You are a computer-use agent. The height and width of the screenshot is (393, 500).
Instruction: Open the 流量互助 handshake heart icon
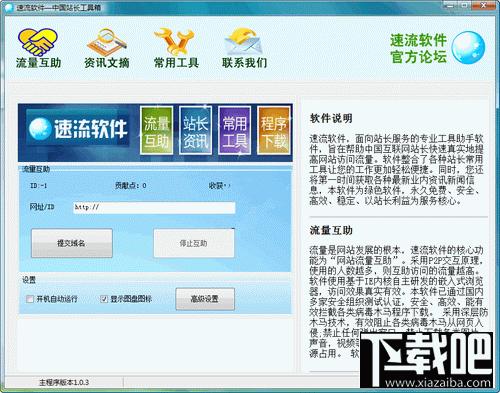(38, 42)
